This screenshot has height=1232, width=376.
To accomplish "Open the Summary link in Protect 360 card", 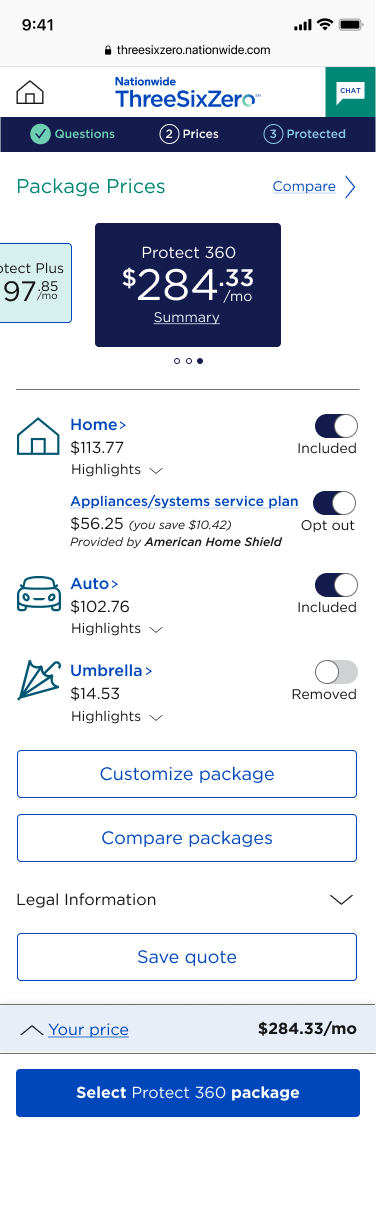I will (187, 317).
